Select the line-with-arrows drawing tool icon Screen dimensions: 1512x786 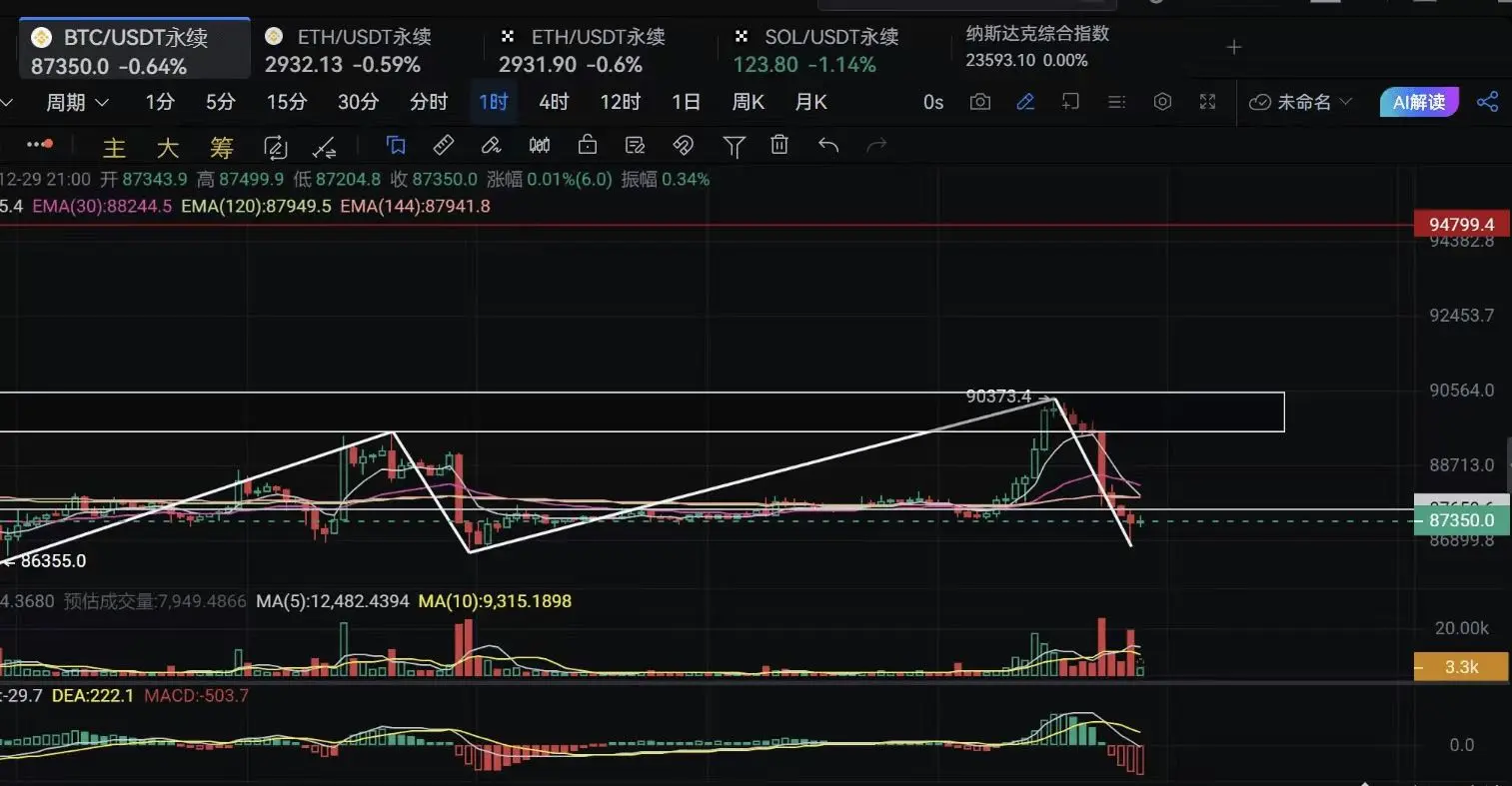[325, 148]
